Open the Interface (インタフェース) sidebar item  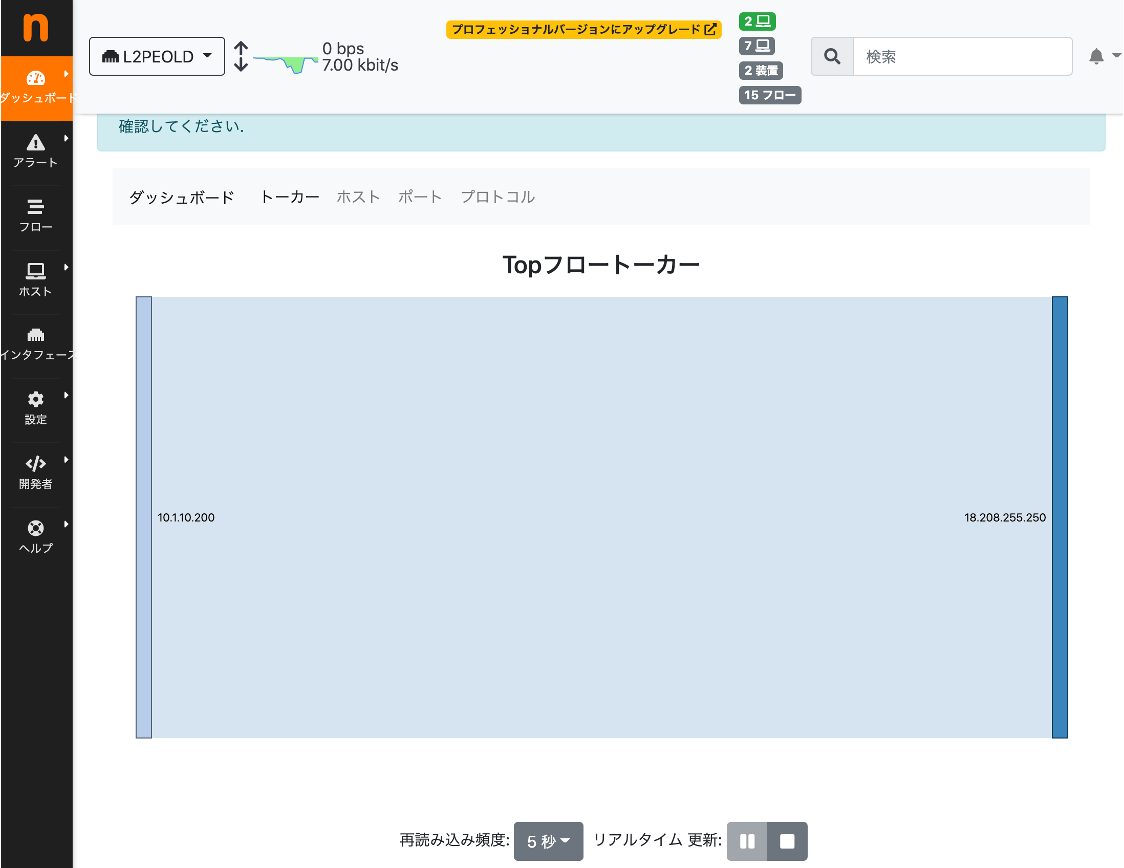(x=36, y=345)
